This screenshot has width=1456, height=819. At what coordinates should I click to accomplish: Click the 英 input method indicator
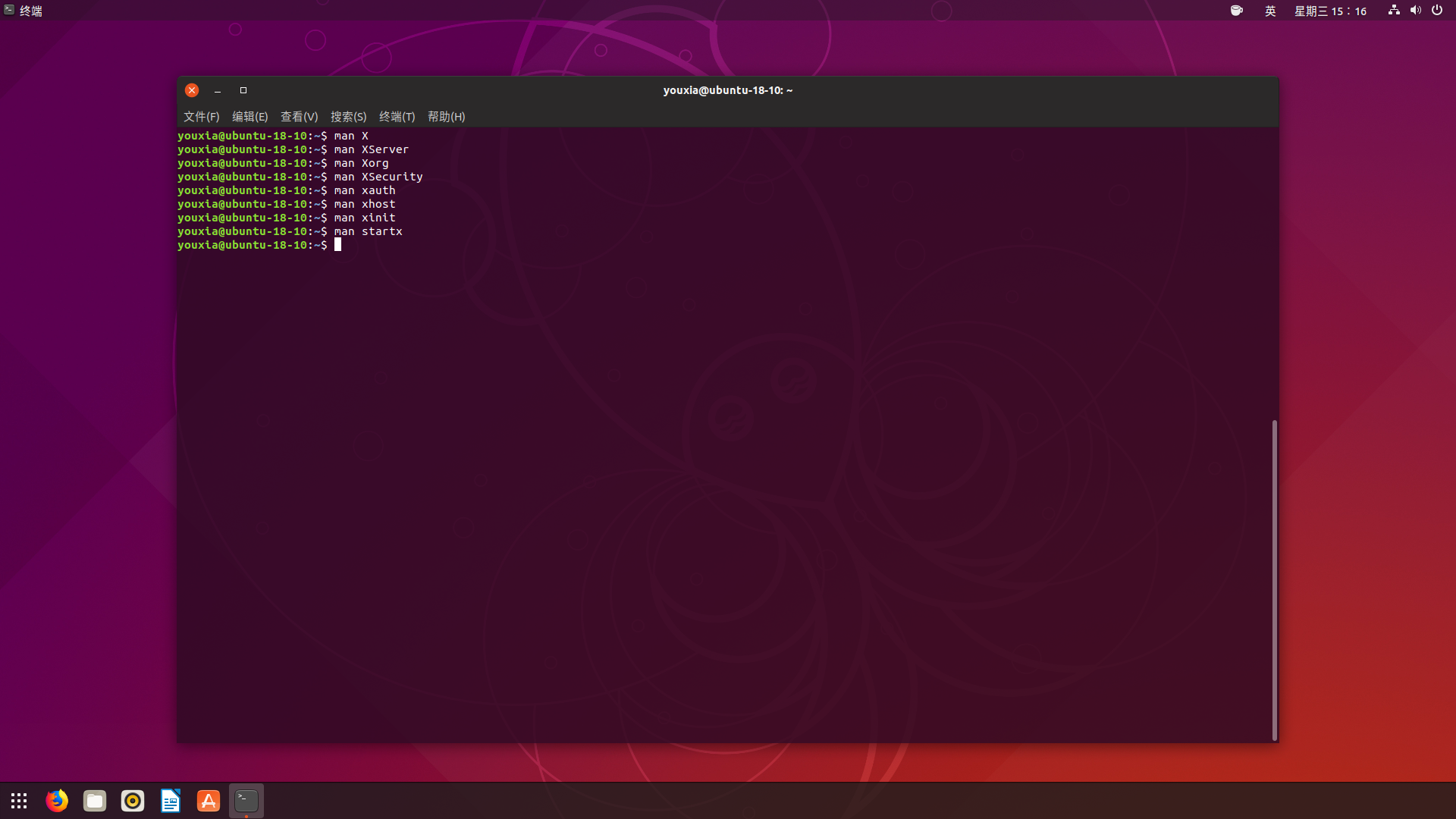coord(1270,11)
